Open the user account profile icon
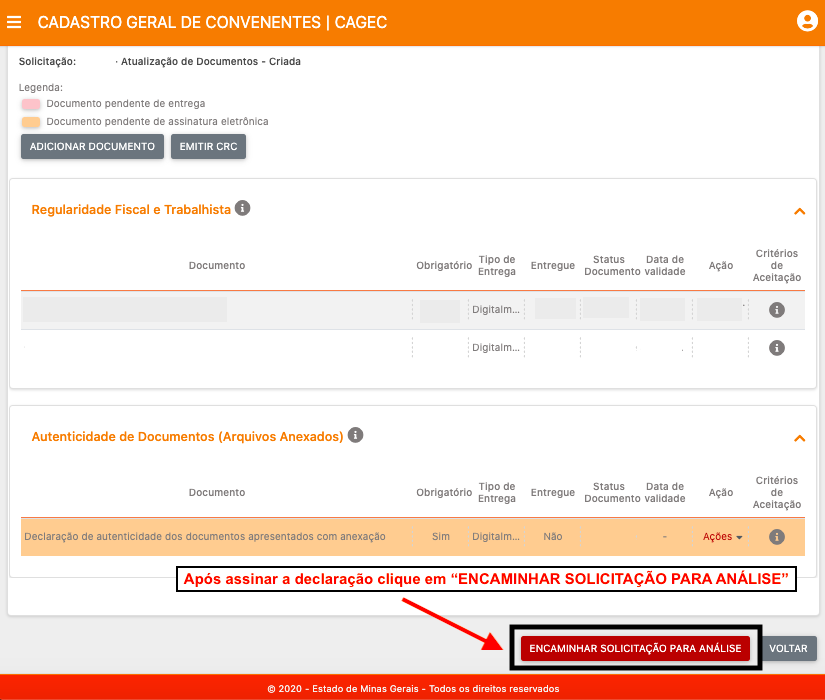 pyautogui.click(x=806, y=21)
